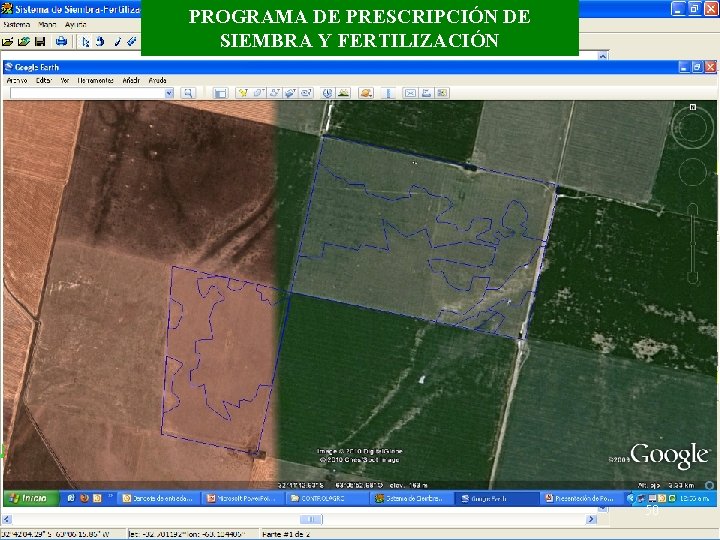Click the right scroll arrow at bottom
The height and width of the screenshot is (540, 720).
pos(591,519)
